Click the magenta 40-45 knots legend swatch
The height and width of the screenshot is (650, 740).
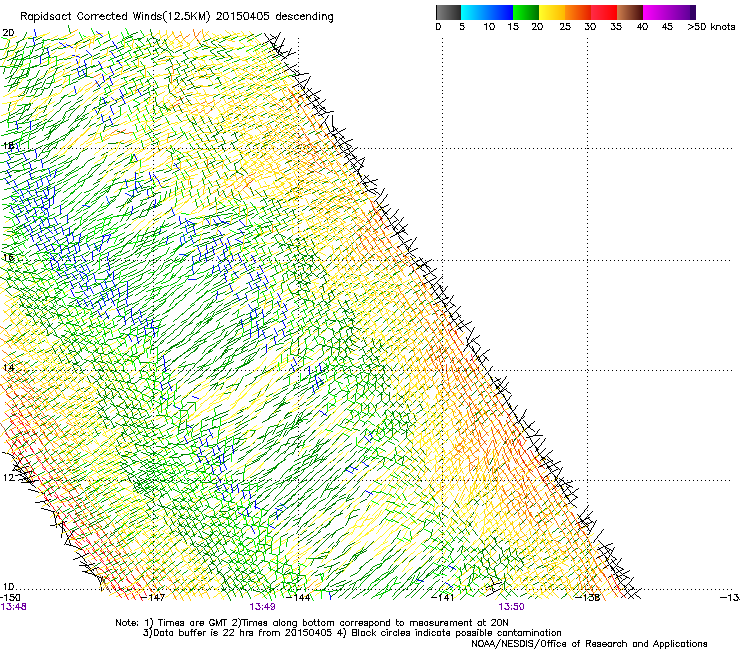coord(656,12)
